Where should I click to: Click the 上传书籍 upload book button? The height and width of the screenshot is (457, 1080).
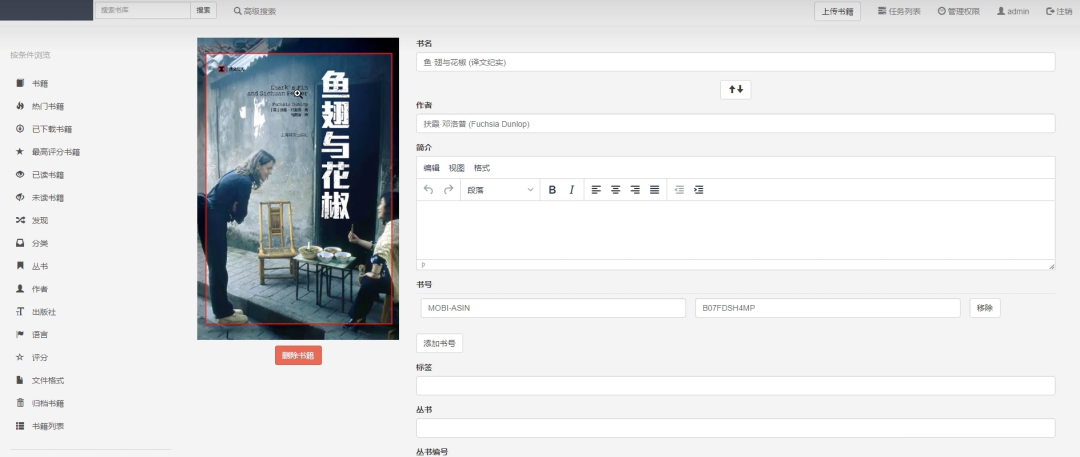(x=838, y=11)
